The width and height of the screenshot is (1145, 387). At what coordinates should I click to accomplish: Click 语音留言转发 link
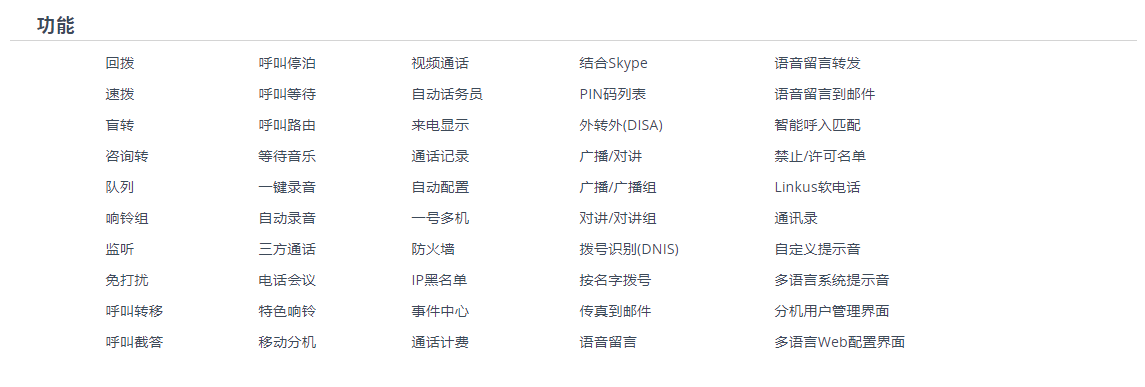click(x=823, y=64)
